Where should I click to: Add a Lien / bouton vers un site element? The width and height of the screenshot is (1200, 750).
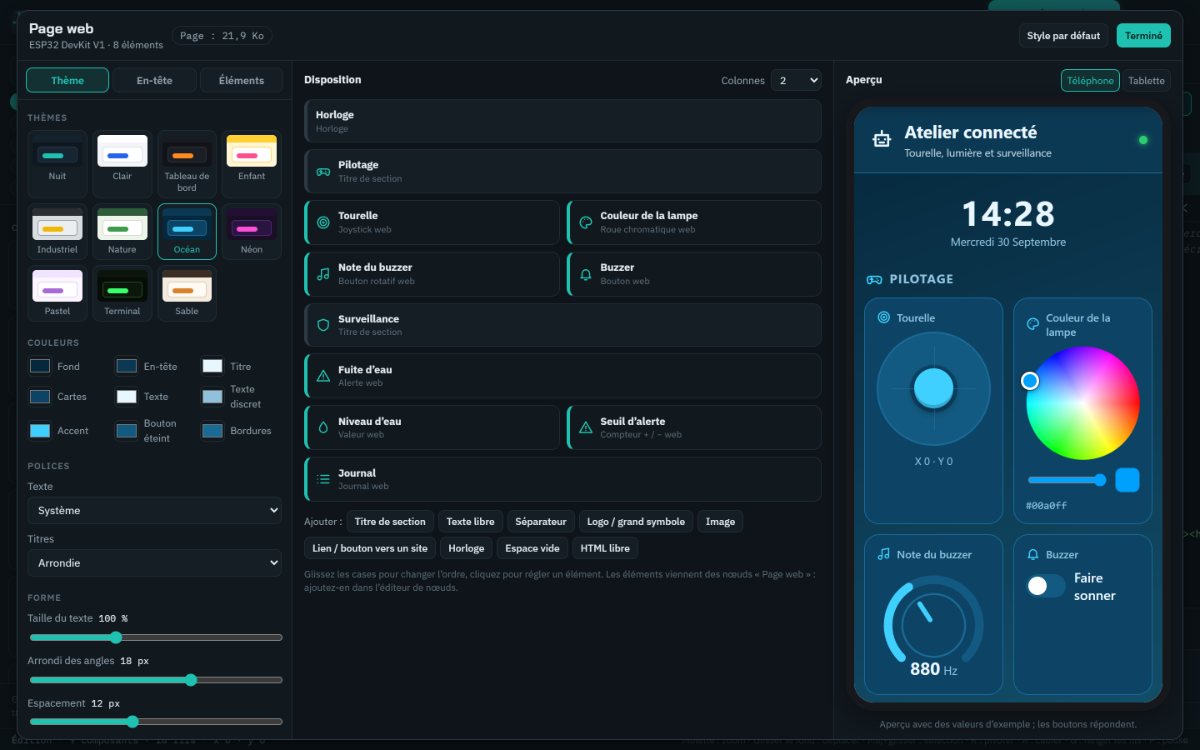(x=370, y=548)
